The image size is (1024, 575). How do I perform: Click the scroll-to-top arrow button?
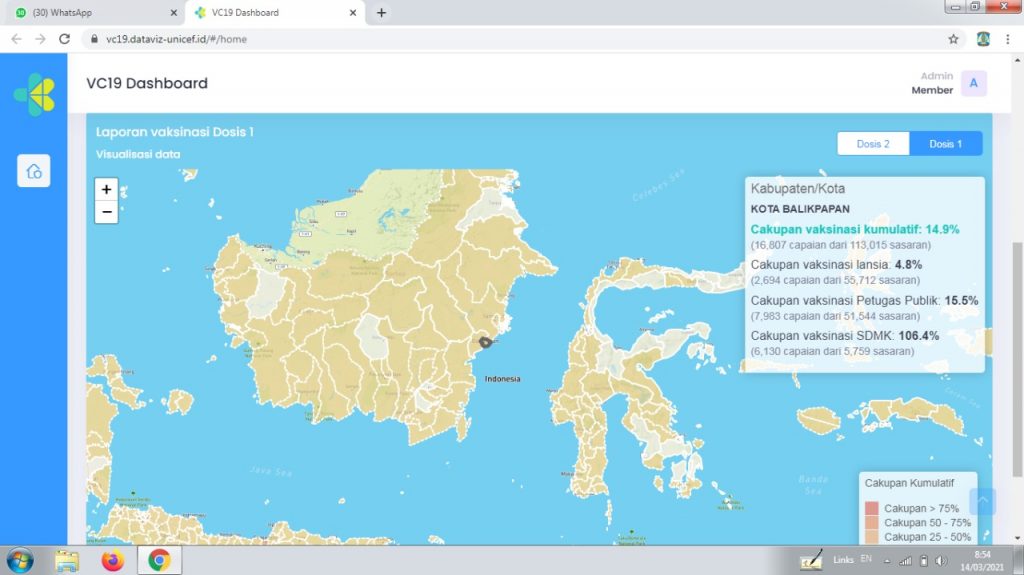(x=982, y=501)
